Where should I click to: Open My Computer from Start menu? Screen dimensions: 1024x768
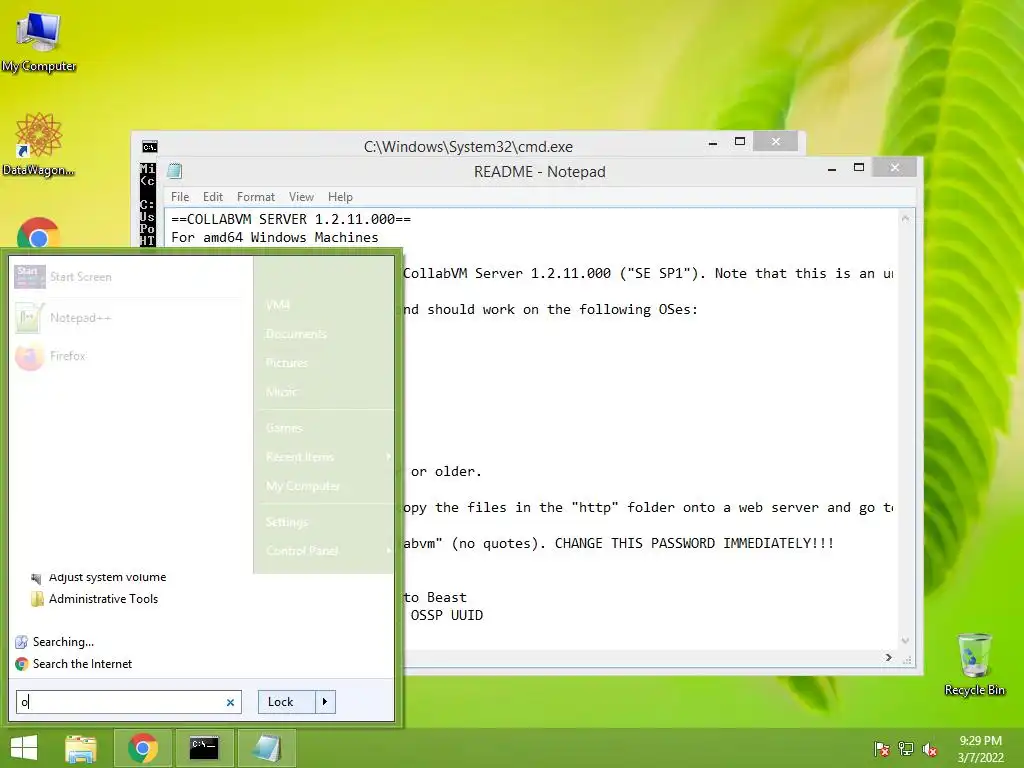coord(302,486)
